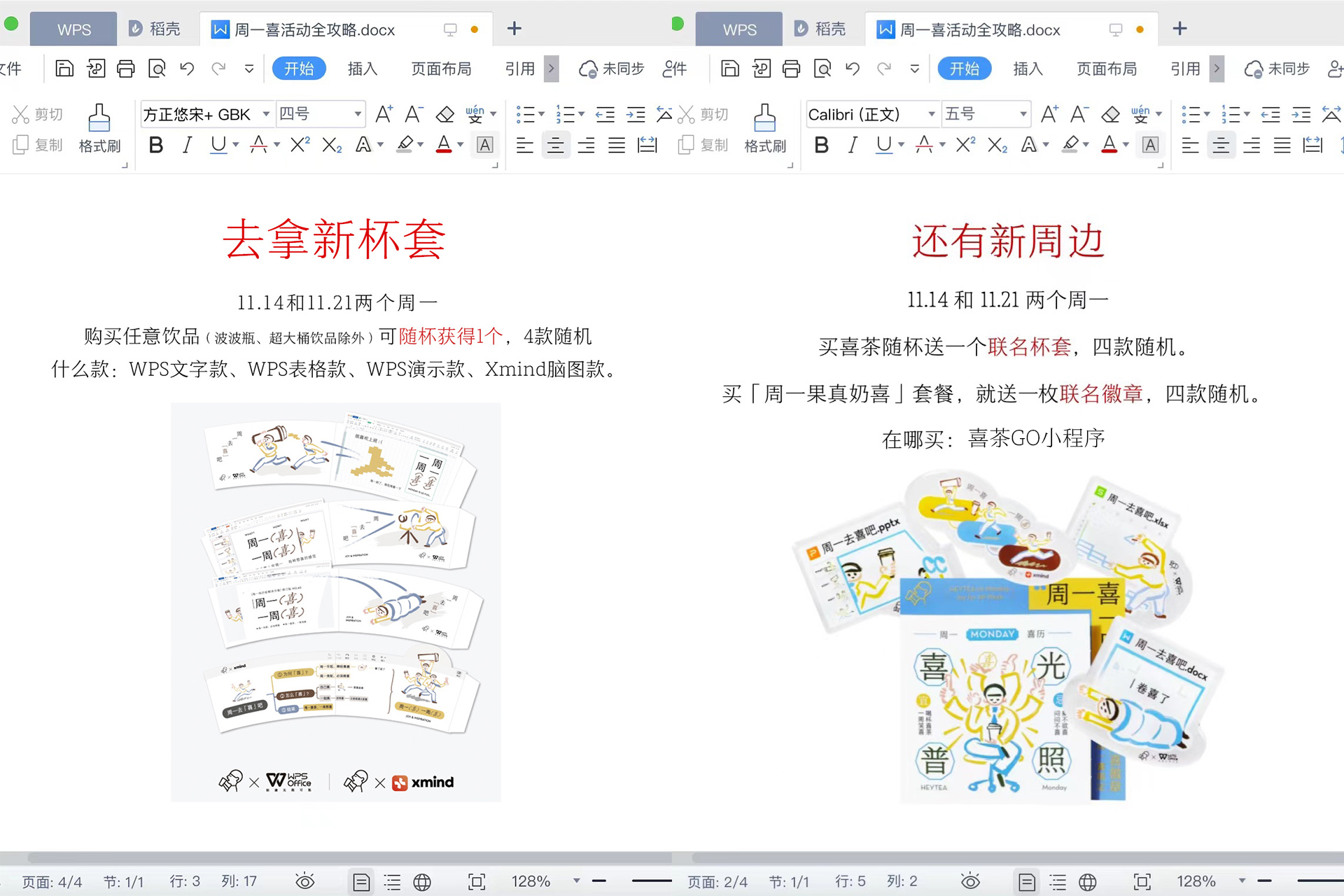Screen dimensions: 1344x896
Task: Clear formatting eraser in left window
Action: coord(445,114)
